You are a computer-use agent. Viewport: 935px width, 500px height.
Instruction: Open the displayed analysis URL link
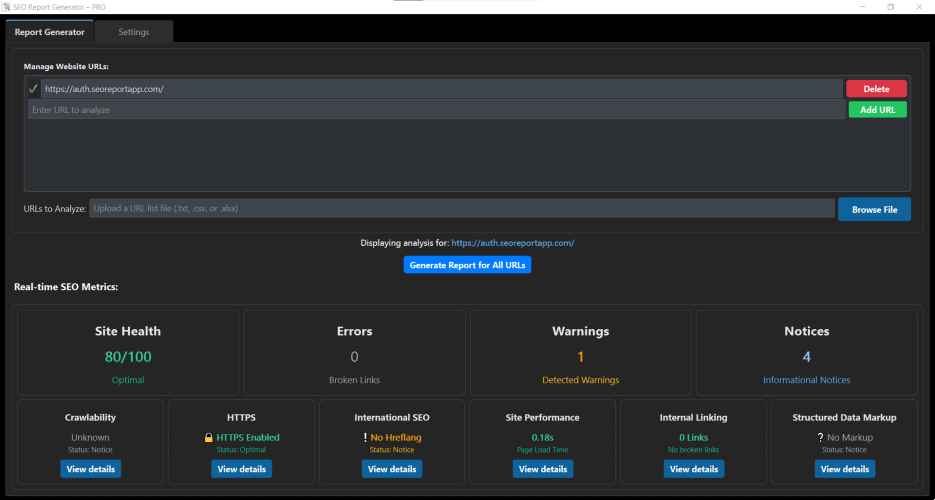tap(513, 243)
